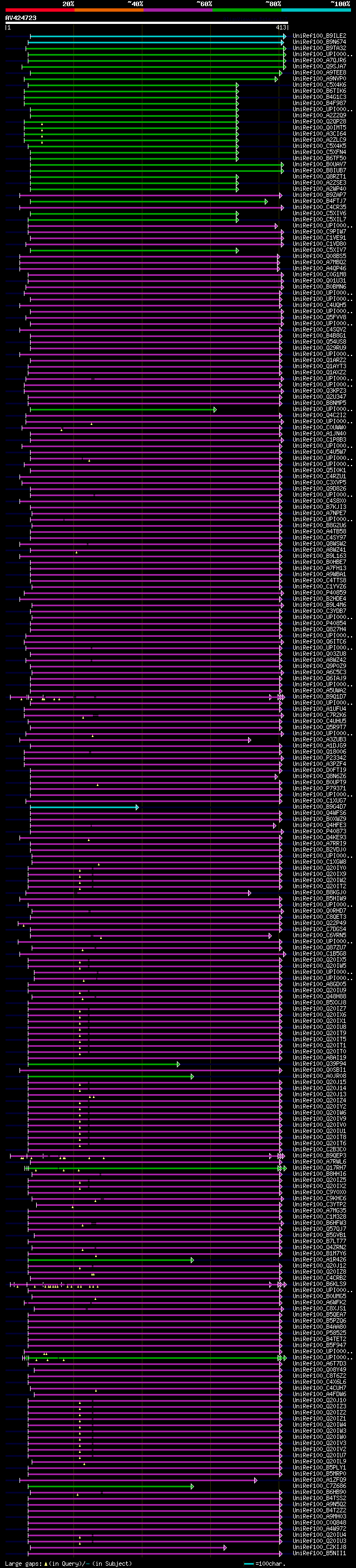Click the white AV424723 query sequence bar
356x1568 pixels.
click(x=147, y=23)
